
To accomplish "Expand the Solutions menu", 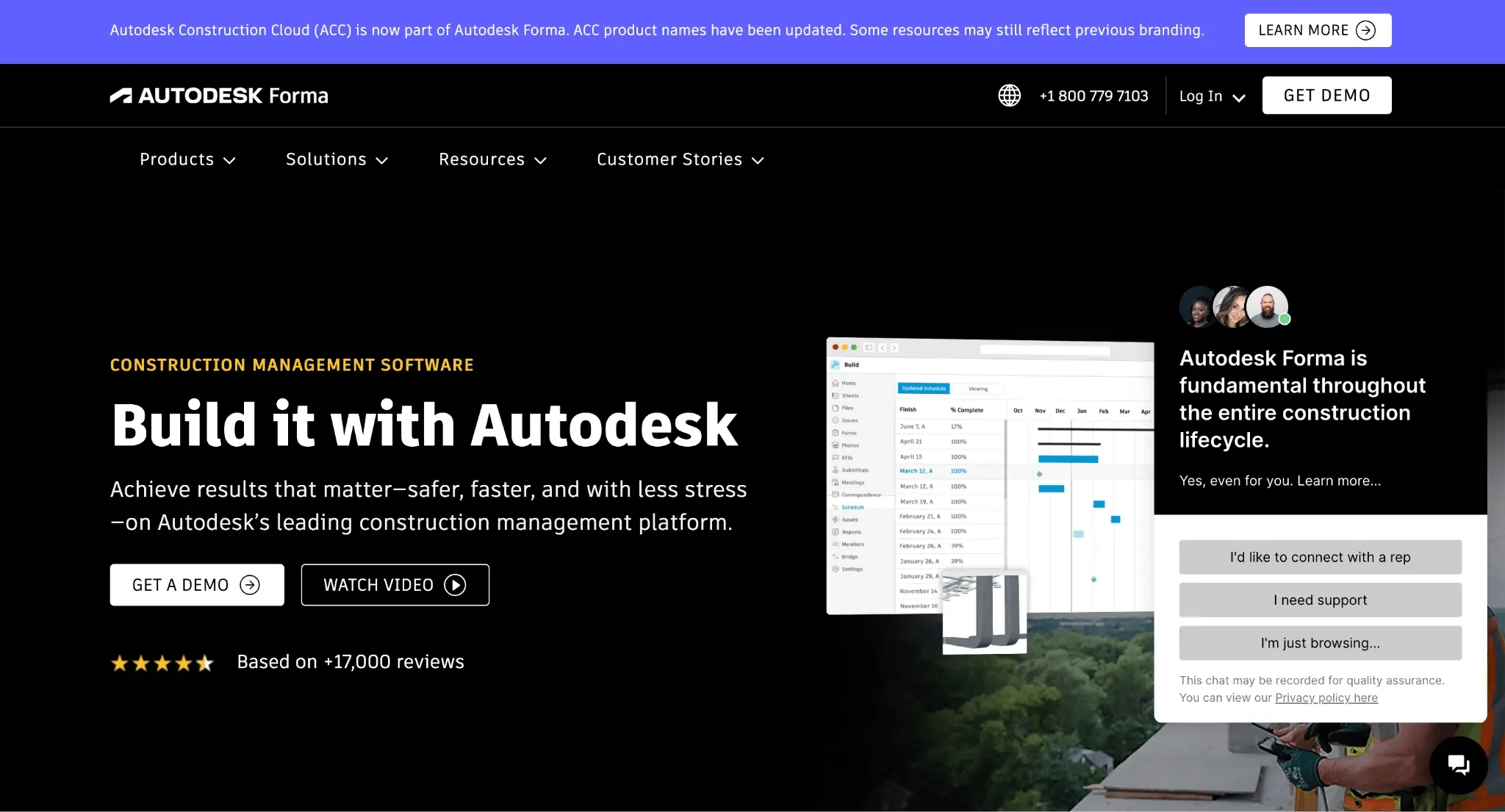I will coord(337,159).
